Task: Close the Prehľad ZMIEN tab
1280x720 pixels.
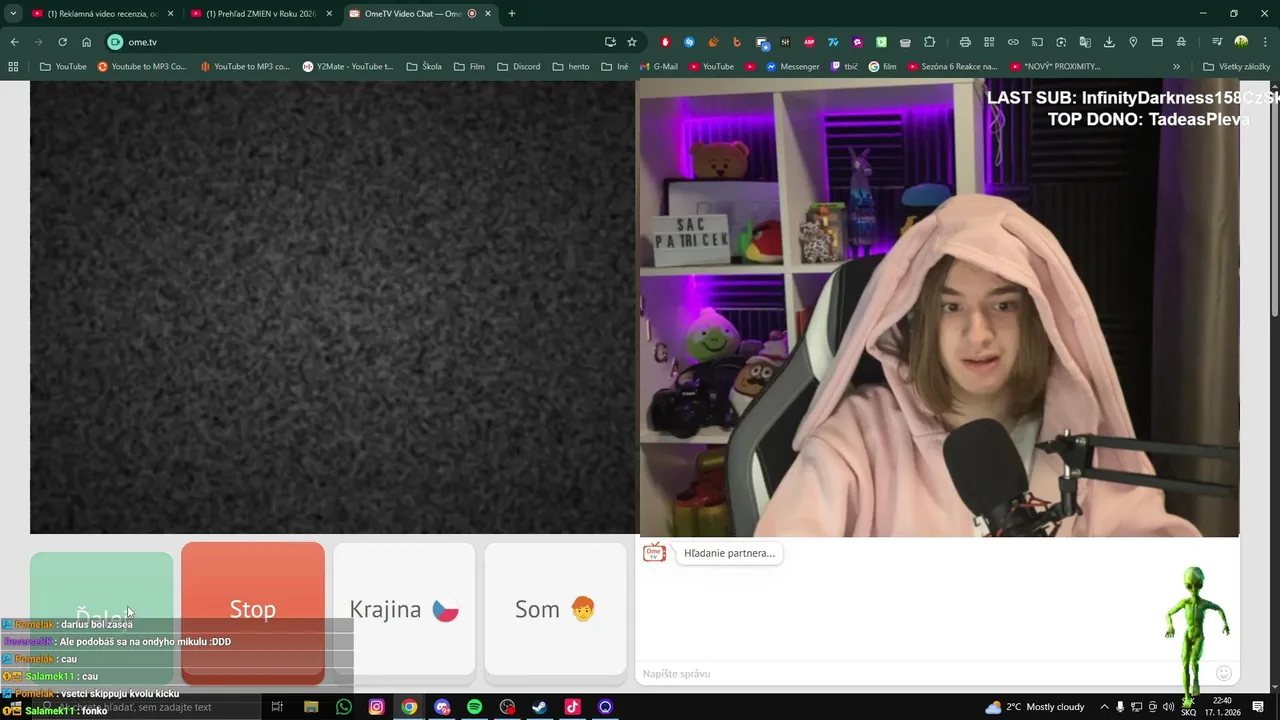Action: (x=329, y=14)
